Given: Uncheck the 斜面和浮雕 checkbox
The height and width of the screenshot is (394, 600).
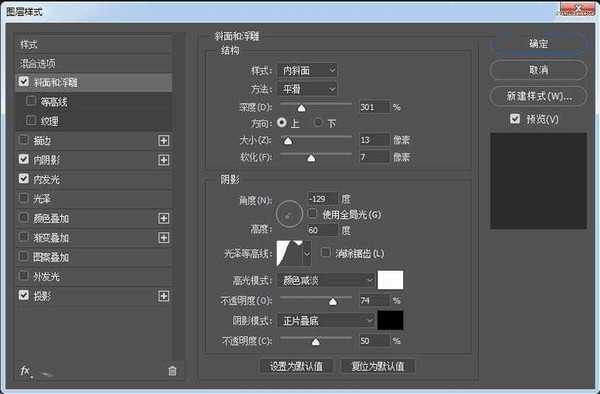Looking at the screenshot, I should (x=24, y=81).
